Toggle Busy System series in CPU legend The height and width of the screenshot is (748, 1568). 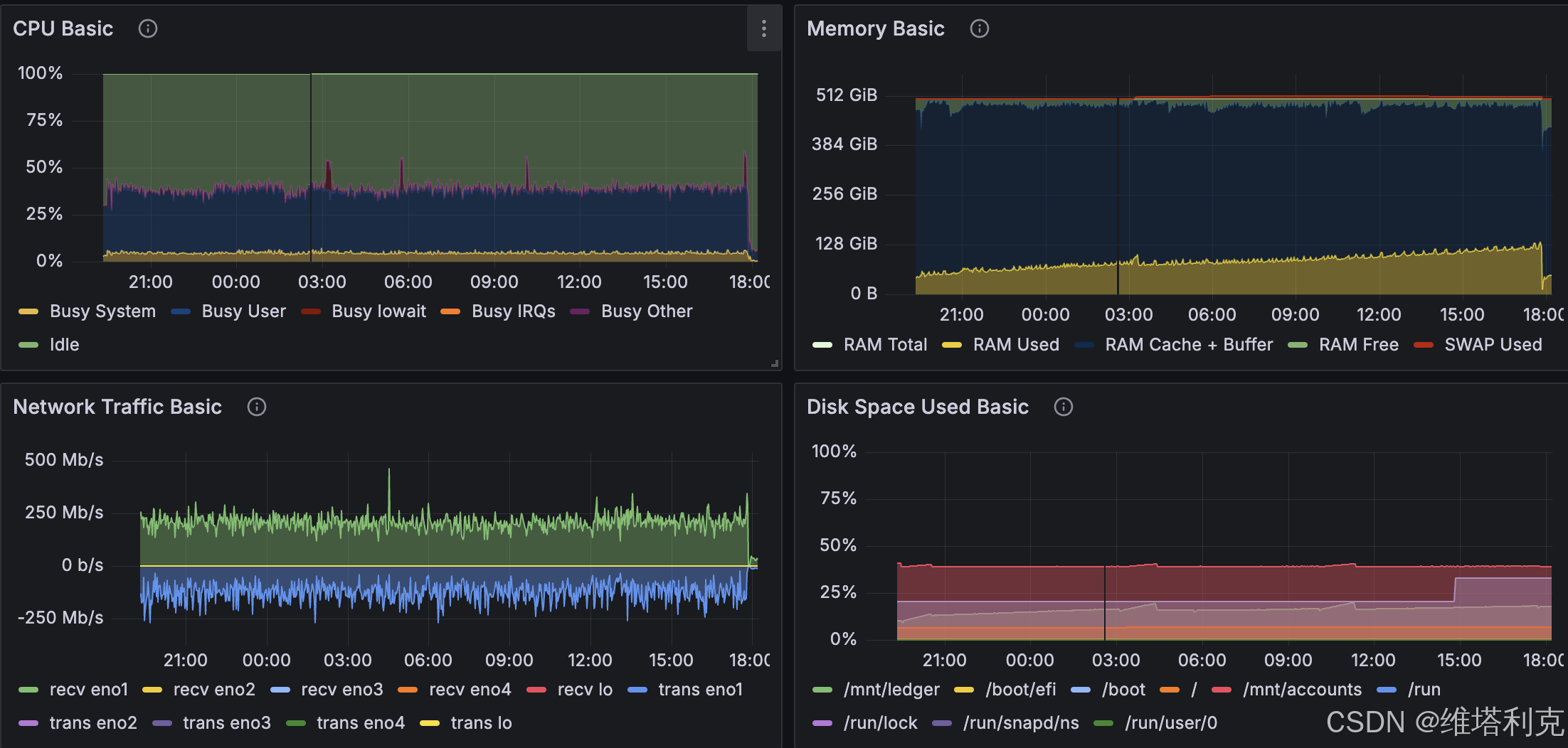[102, 311]
